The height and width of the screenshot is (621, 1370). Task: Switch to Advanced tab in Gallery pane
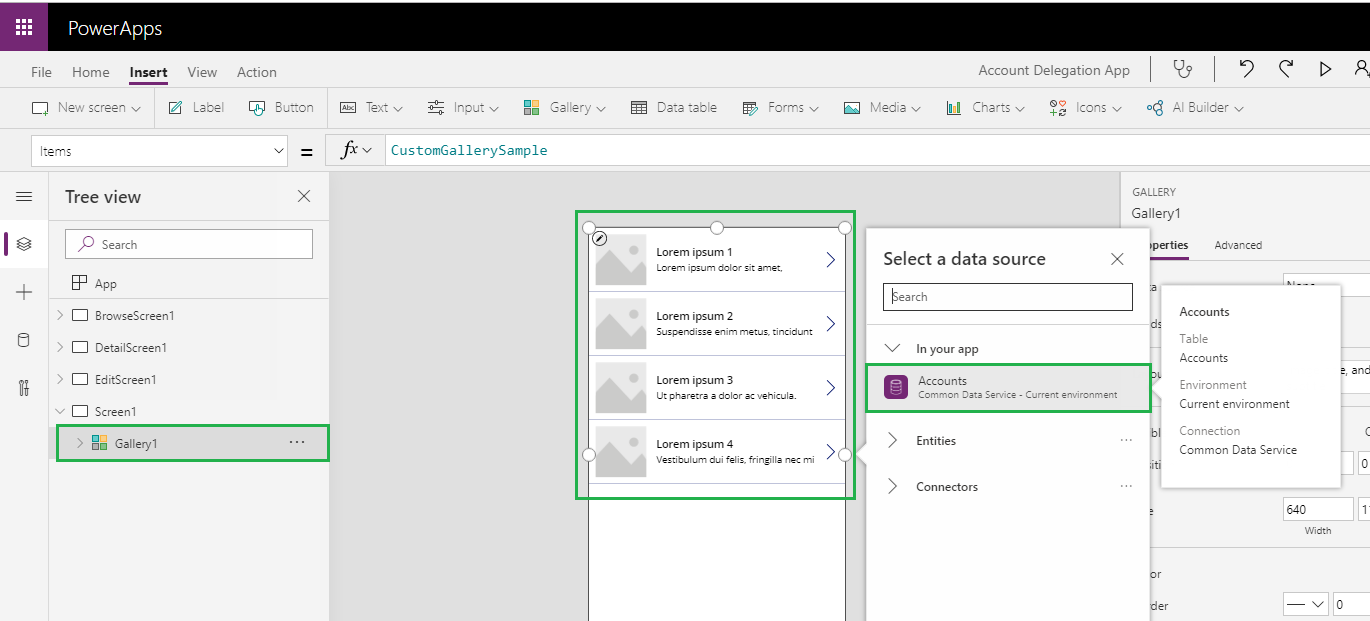tap(1238, 245)
